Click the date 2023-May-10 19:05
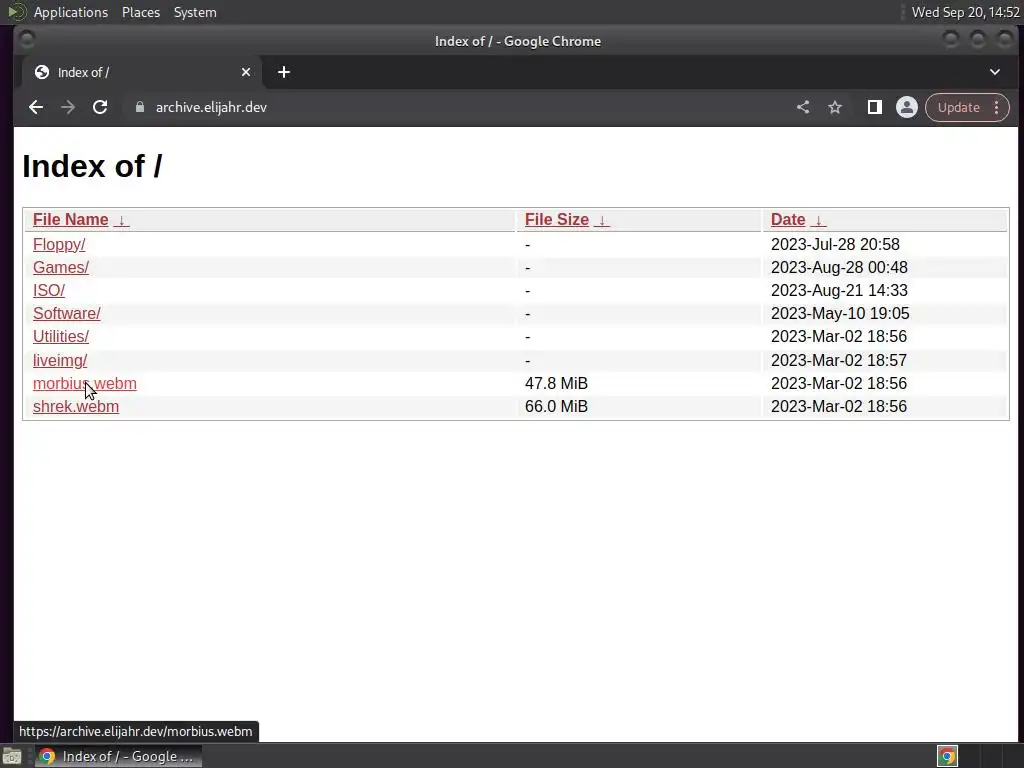Viewport: 1024px width, 768px height. tap(840, 313)
